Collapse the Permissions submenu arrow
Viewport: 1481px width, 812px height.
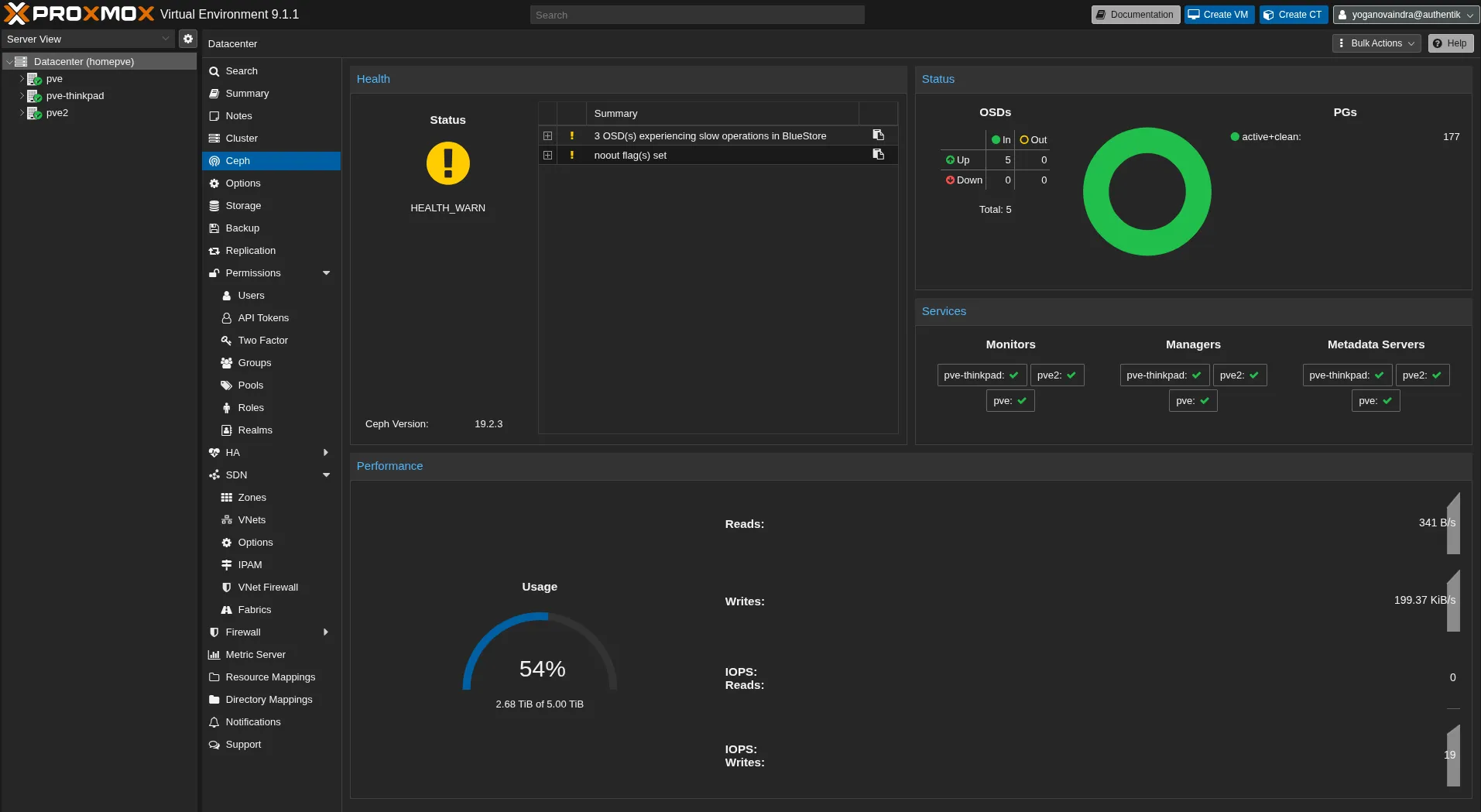[326, 273]
